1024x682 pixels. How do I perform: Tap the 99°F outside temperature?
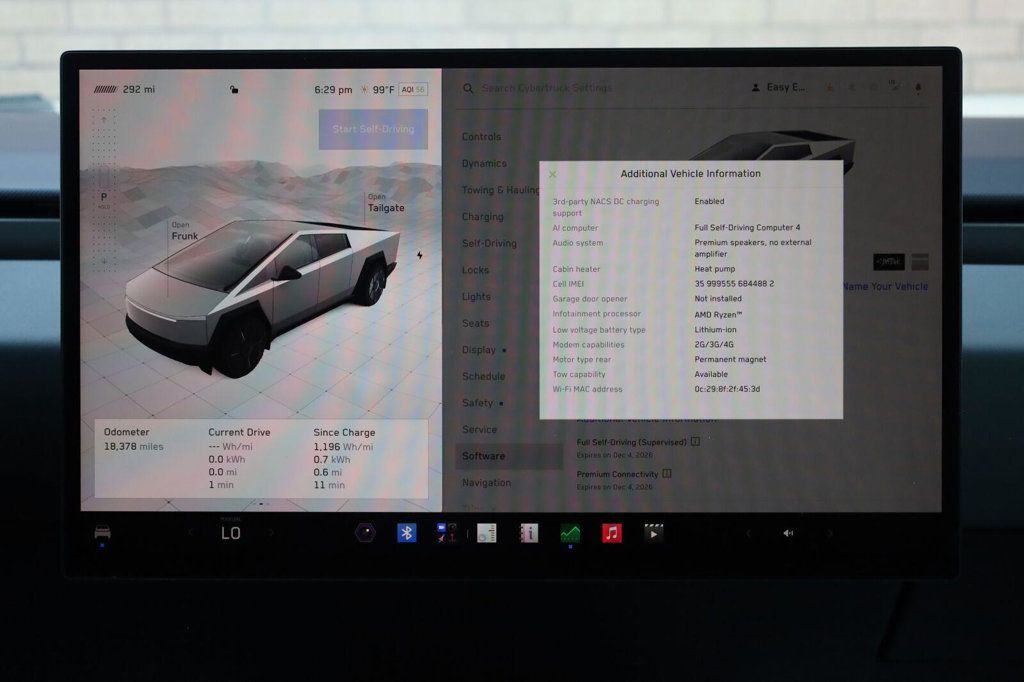click(383, 89)
